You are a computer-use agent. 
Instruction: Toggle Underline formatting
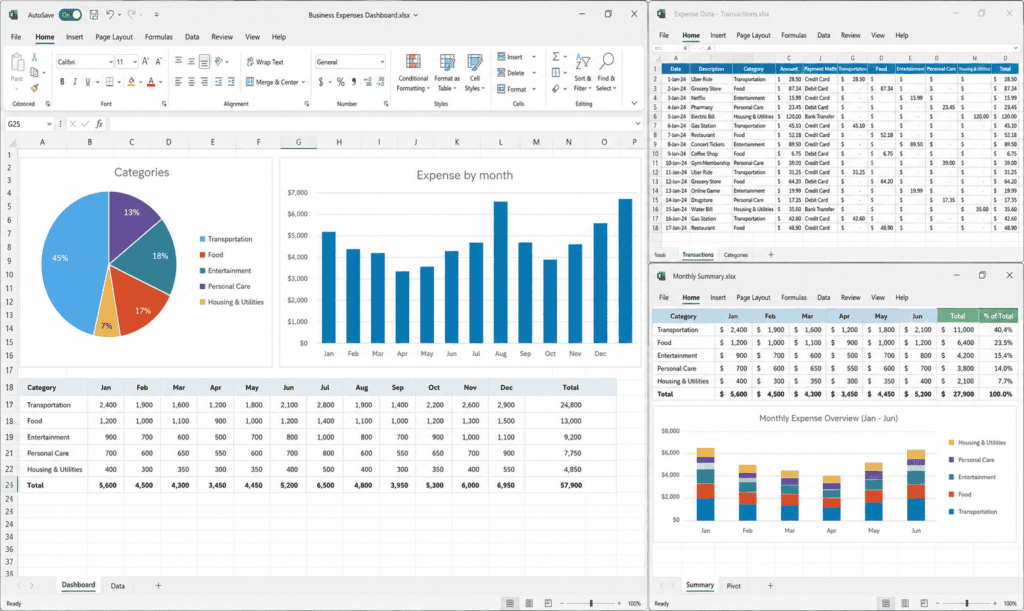[88, 82]
